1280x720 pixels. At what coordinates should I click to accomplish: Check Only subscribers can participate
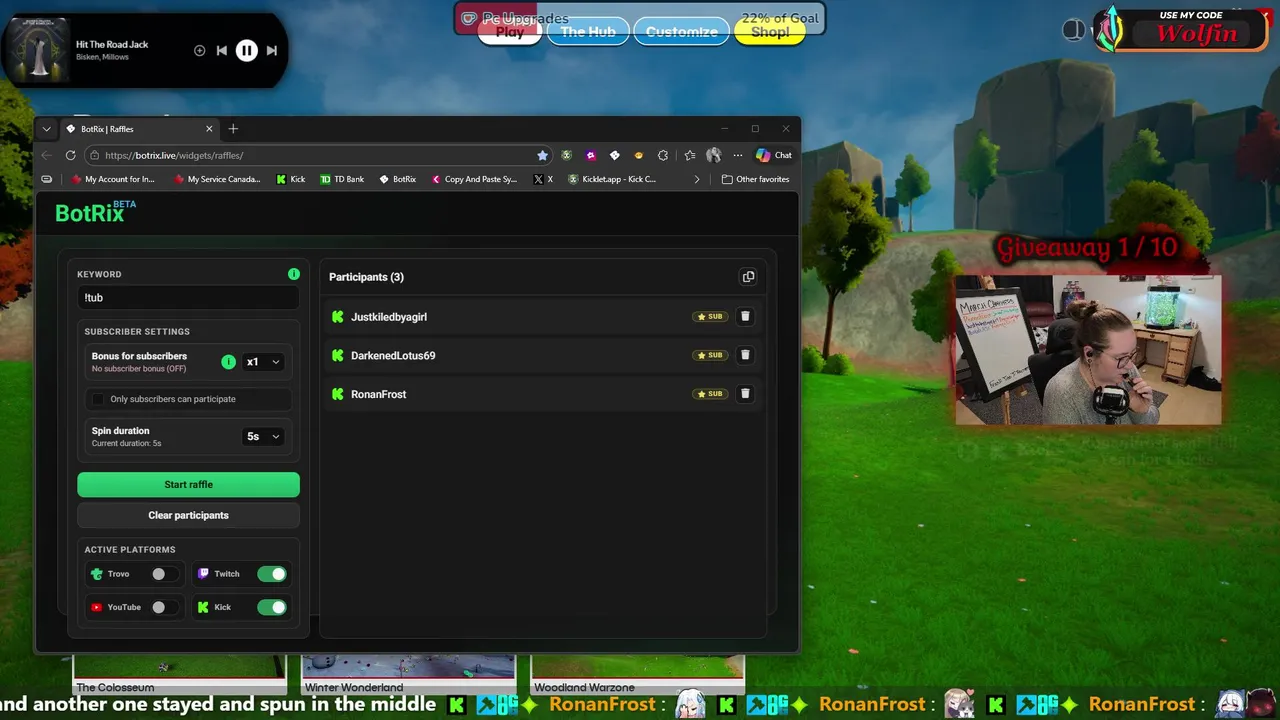[x=98, y=399]
